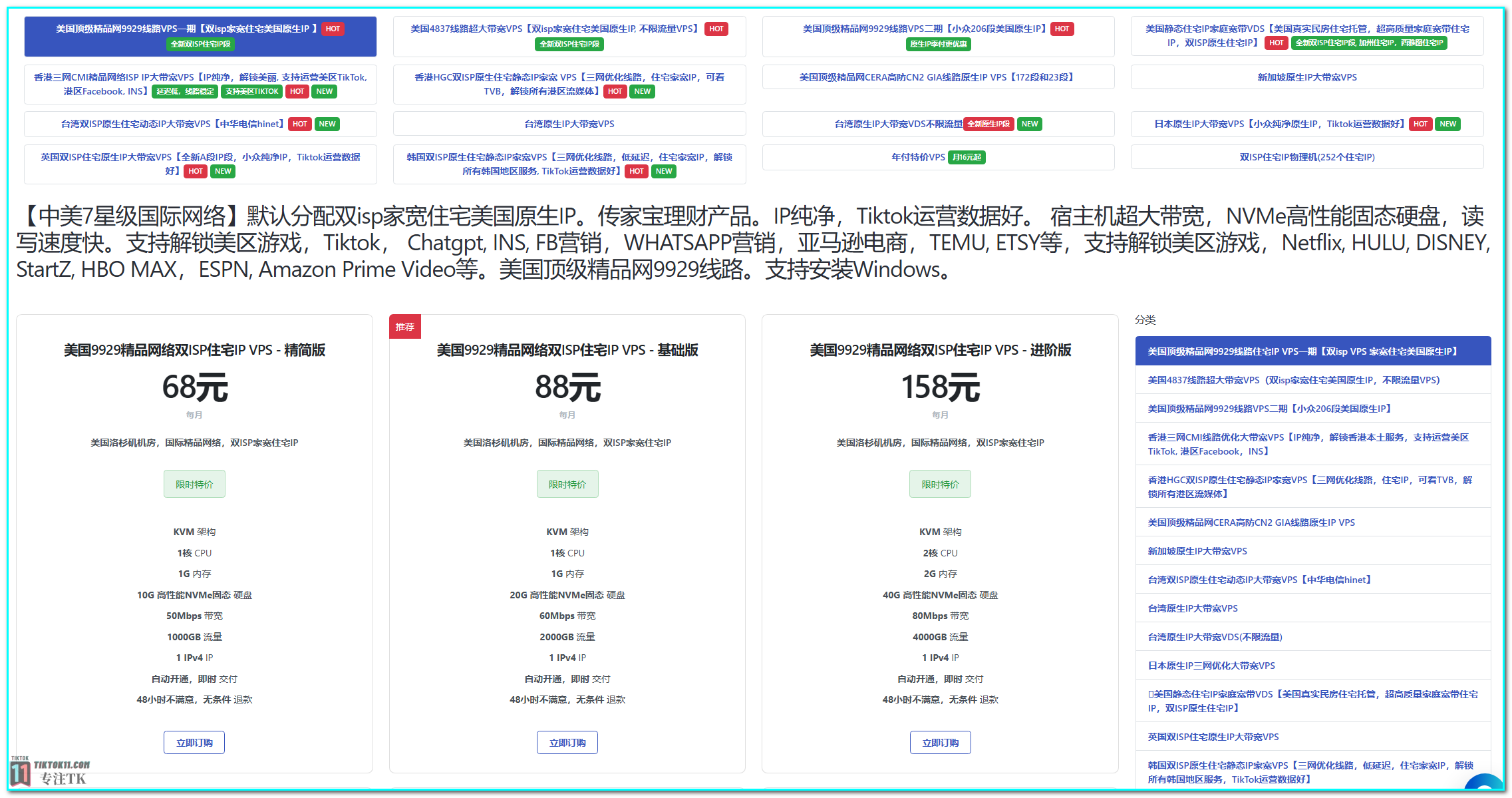Click 40G 高性能NVMe固态 硬盘 spec line
Viewport: 1512px width, 798px height.
coord(941,595)
